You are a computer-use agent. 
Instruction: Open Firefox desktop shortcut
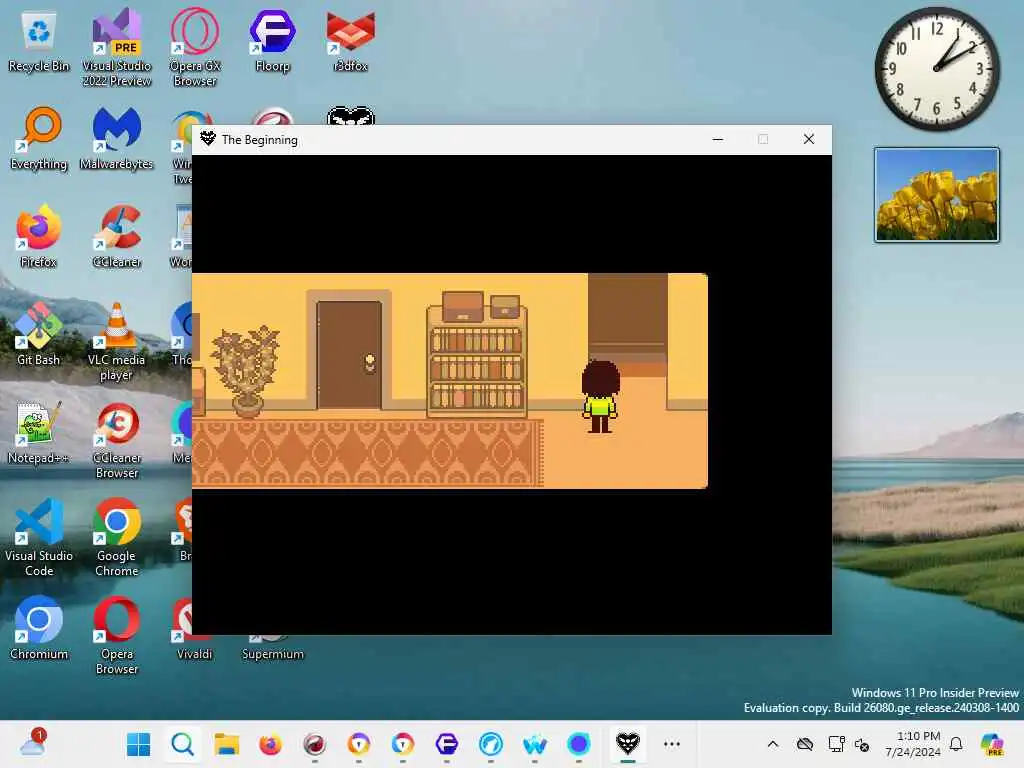tap(39, 236)
